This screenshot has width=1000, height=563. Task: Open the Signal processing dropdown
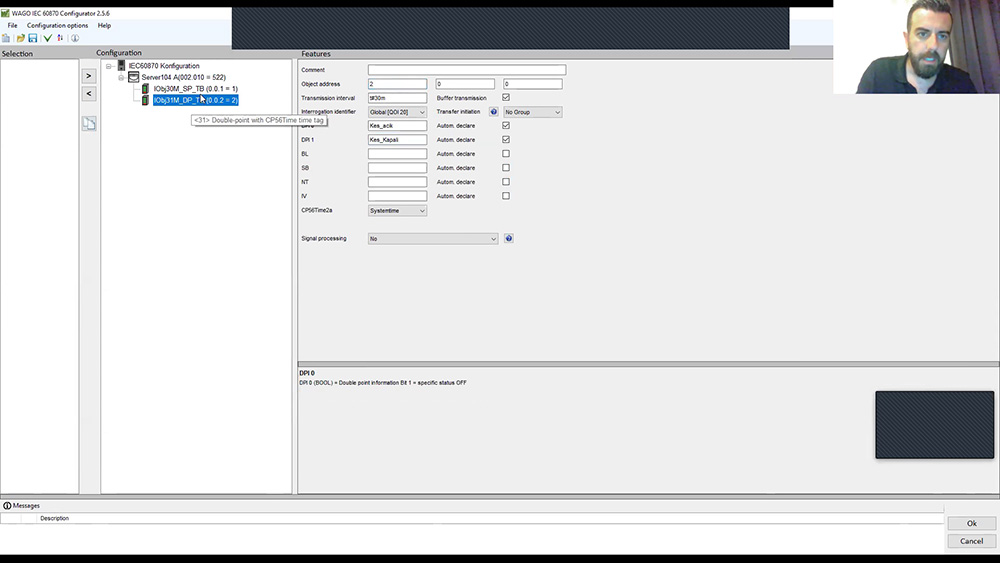point(432,238)
